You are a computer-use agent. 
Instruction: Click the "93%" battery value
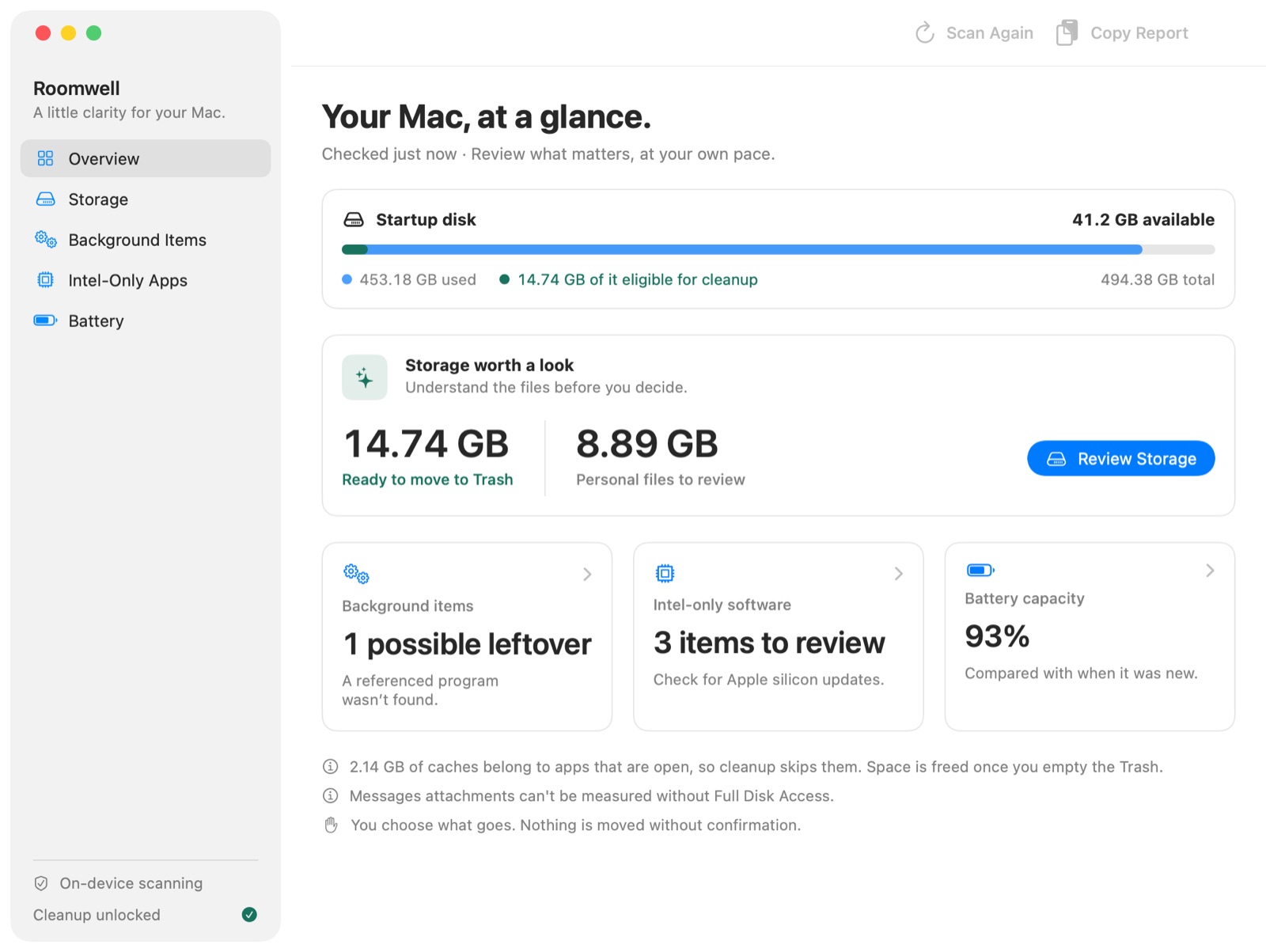pyautogui.click(x=997, y=635)
